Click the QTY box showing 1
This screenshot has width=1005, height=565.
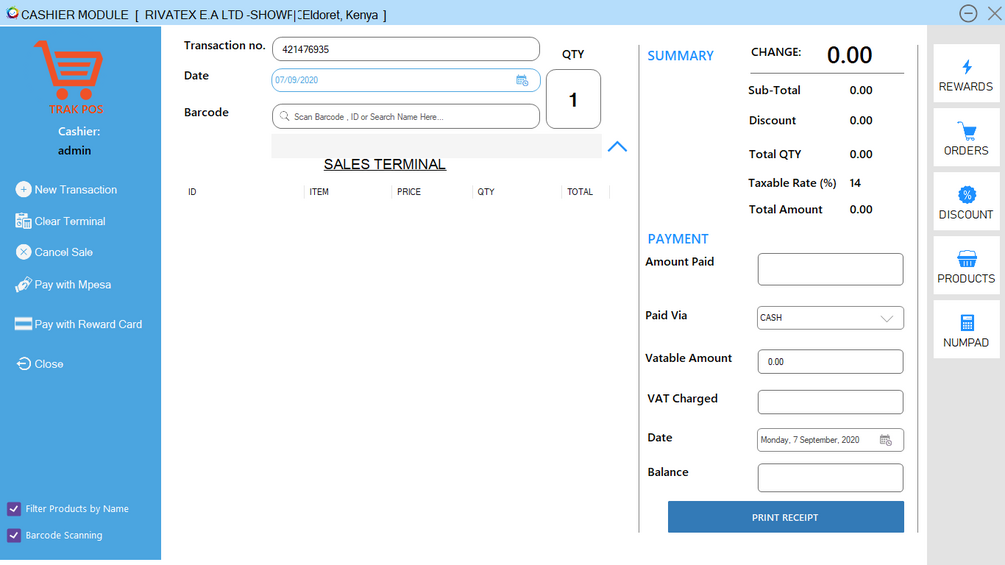point(573,99)
